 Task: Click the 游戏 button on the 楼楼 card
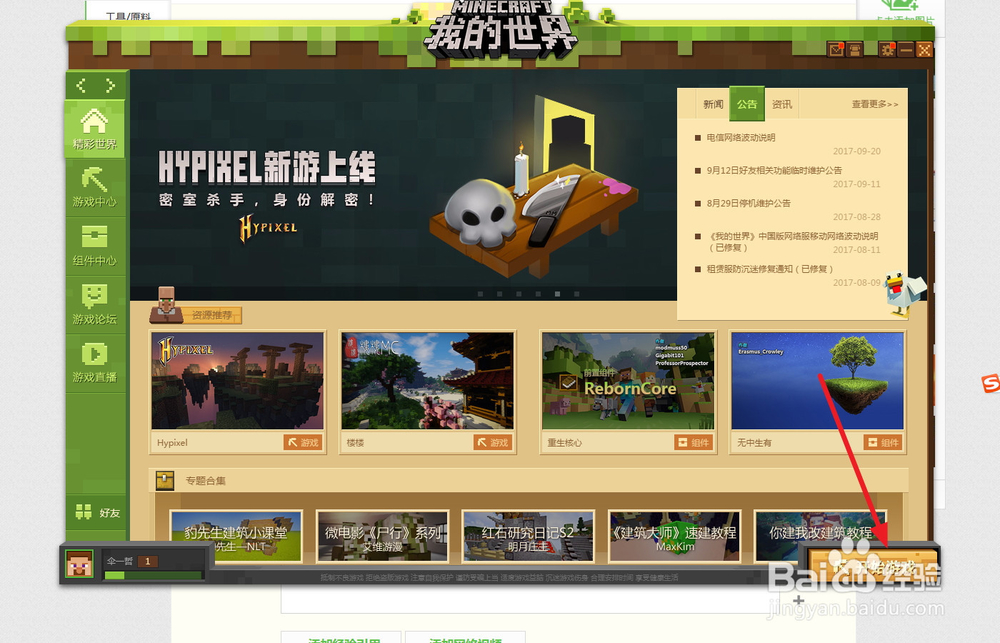pyautogui.click(x=494, y=442)
